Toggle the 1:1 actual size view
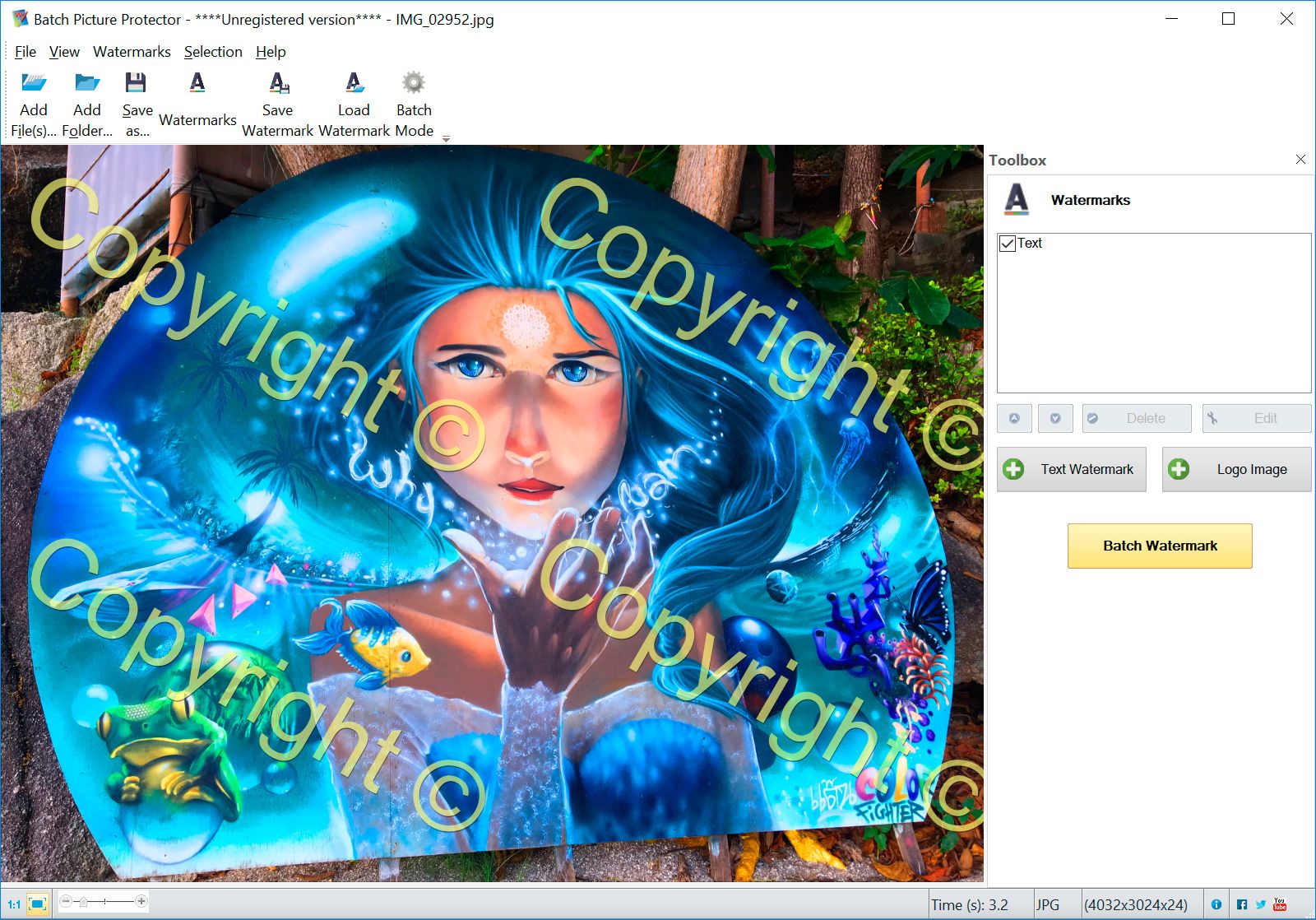Screen dimensions: 1316x920 14,904
